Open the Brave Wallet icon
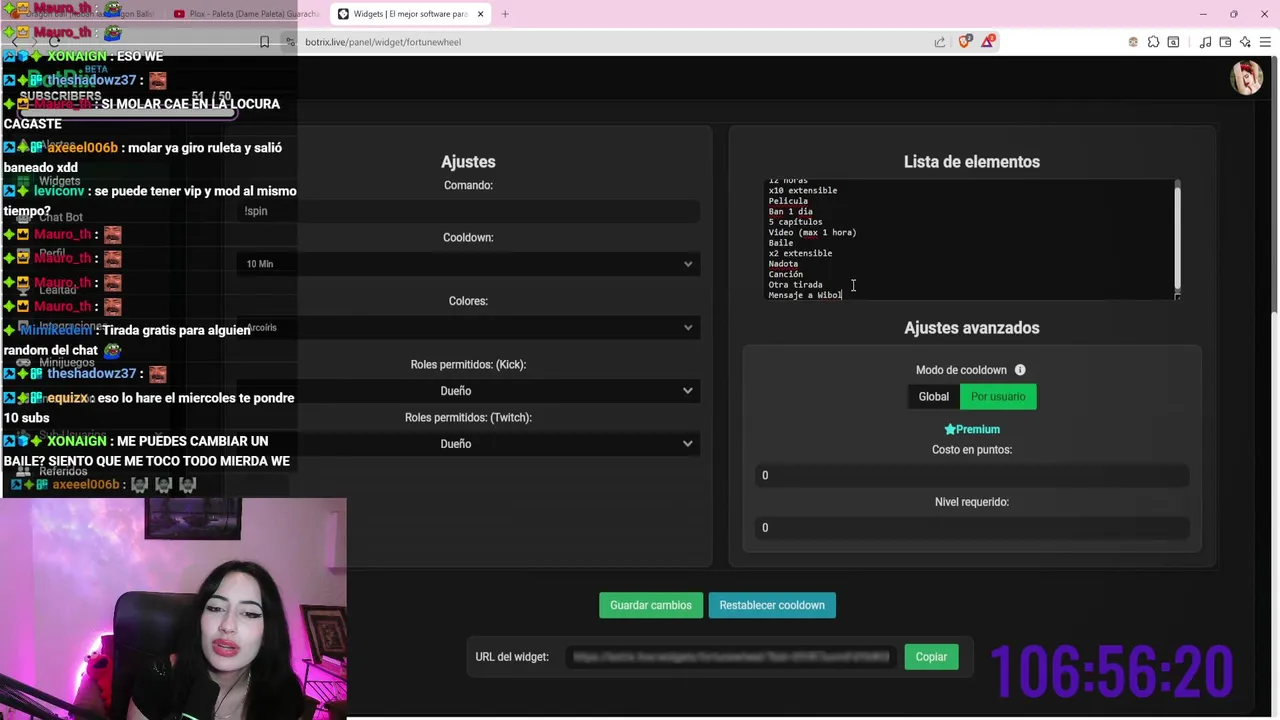1280x720 pixels. coord(1226,42)
